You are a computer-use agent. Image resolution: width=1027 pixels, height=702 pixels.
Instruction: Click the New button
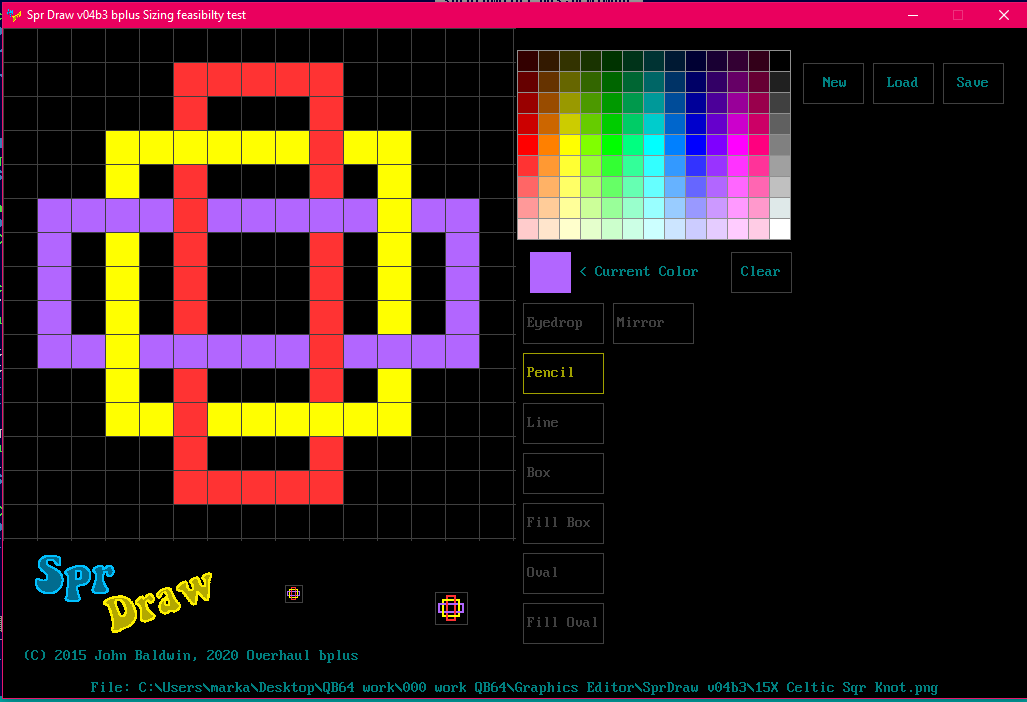(833, 83)
